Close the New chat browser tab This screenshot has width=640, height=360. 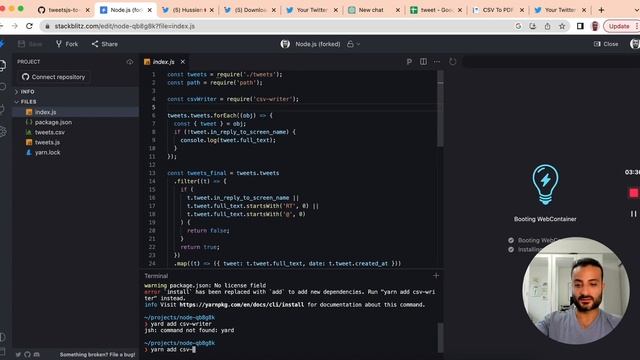(398, 10)
